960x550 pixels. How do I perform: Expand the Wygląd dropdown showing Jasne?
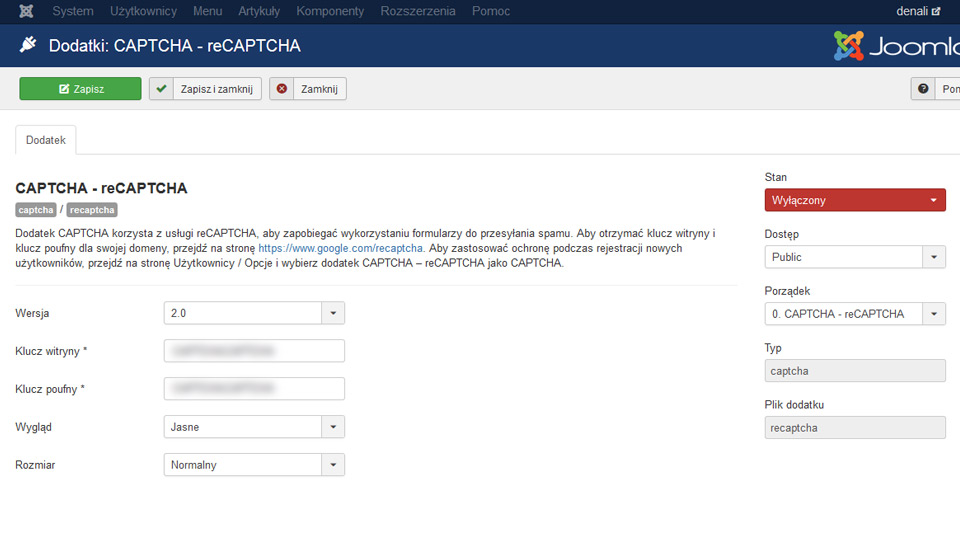(x=254, y=427)
